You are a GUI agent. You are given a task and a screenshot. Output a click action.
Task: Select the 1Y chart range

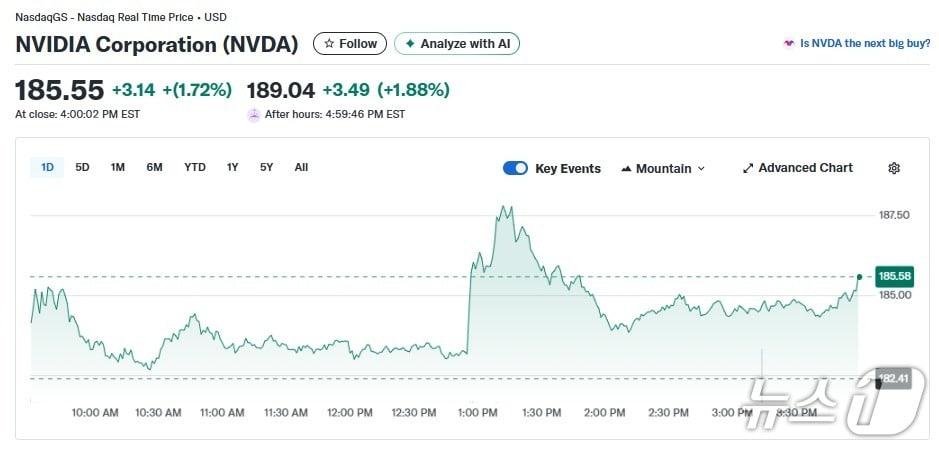click(232, 167)
